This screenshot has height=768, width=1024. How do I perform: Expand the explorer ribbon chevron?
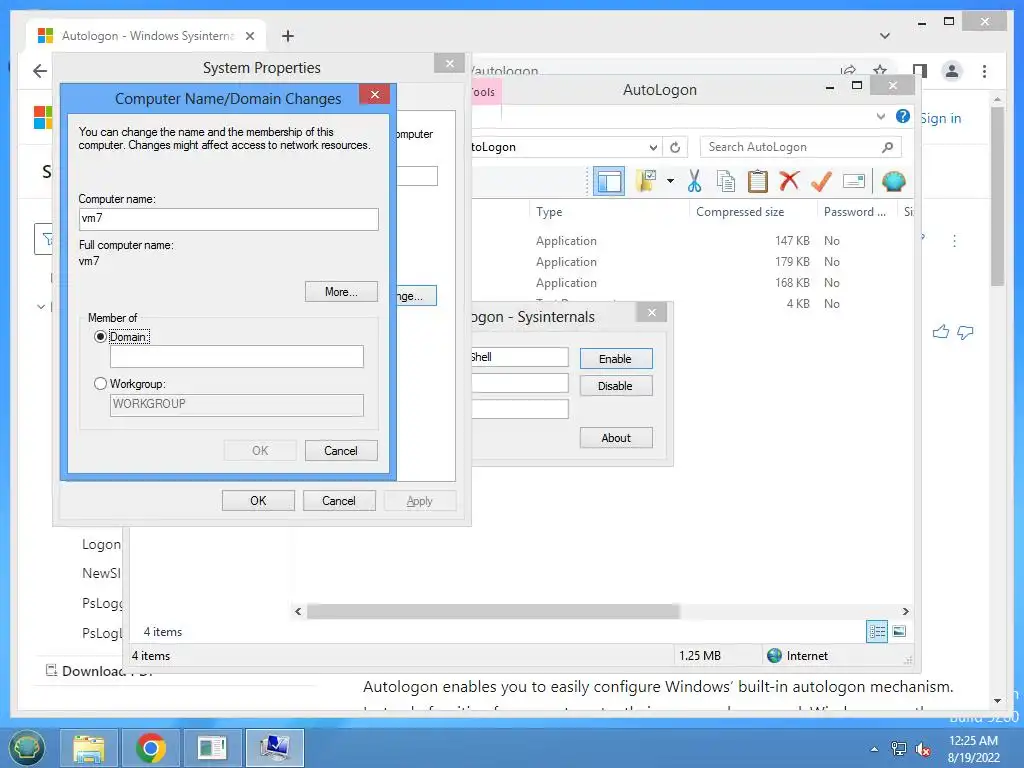click(880, 116)
